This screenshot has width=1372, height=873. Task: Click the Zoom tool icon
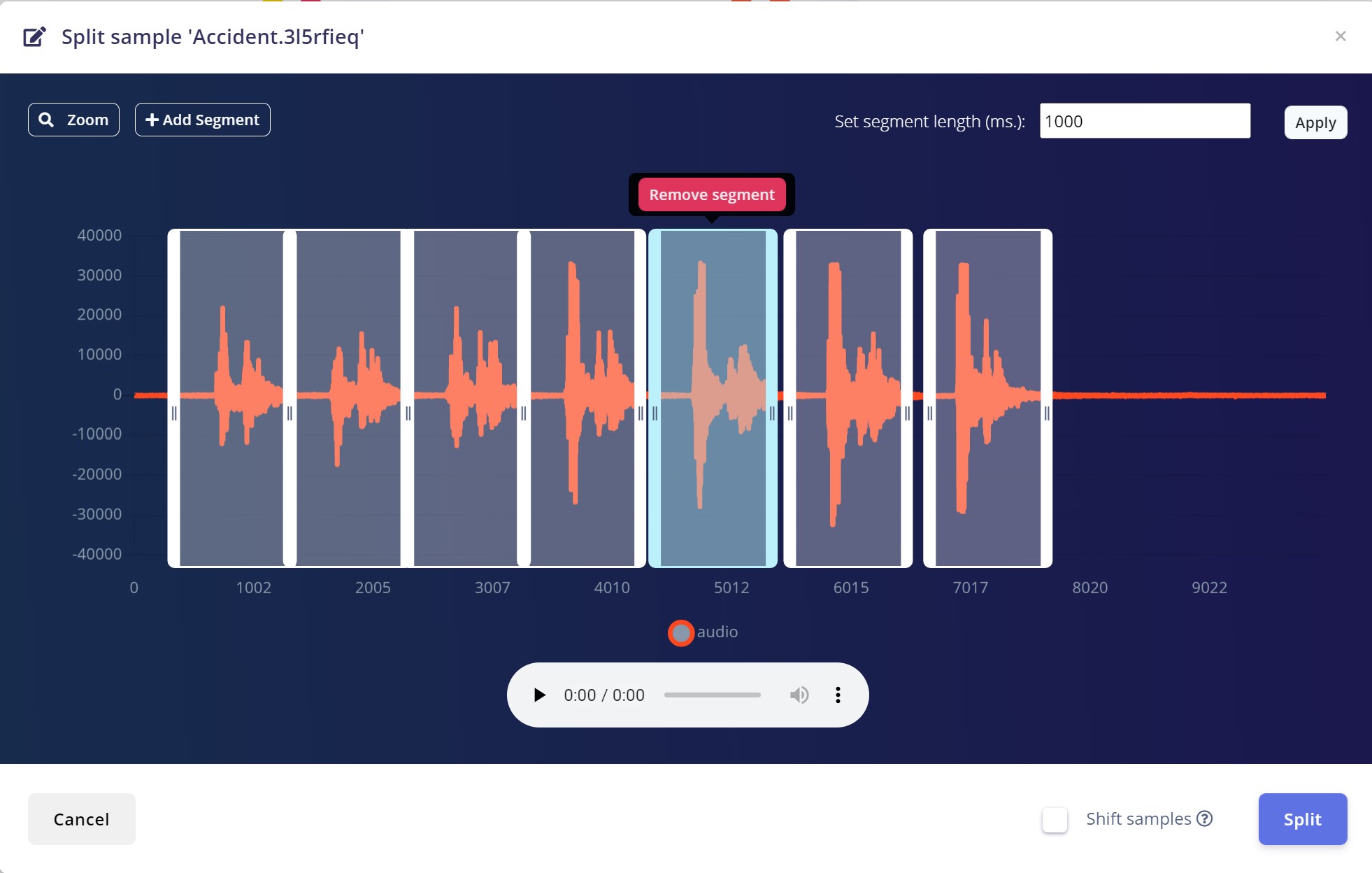46,120
